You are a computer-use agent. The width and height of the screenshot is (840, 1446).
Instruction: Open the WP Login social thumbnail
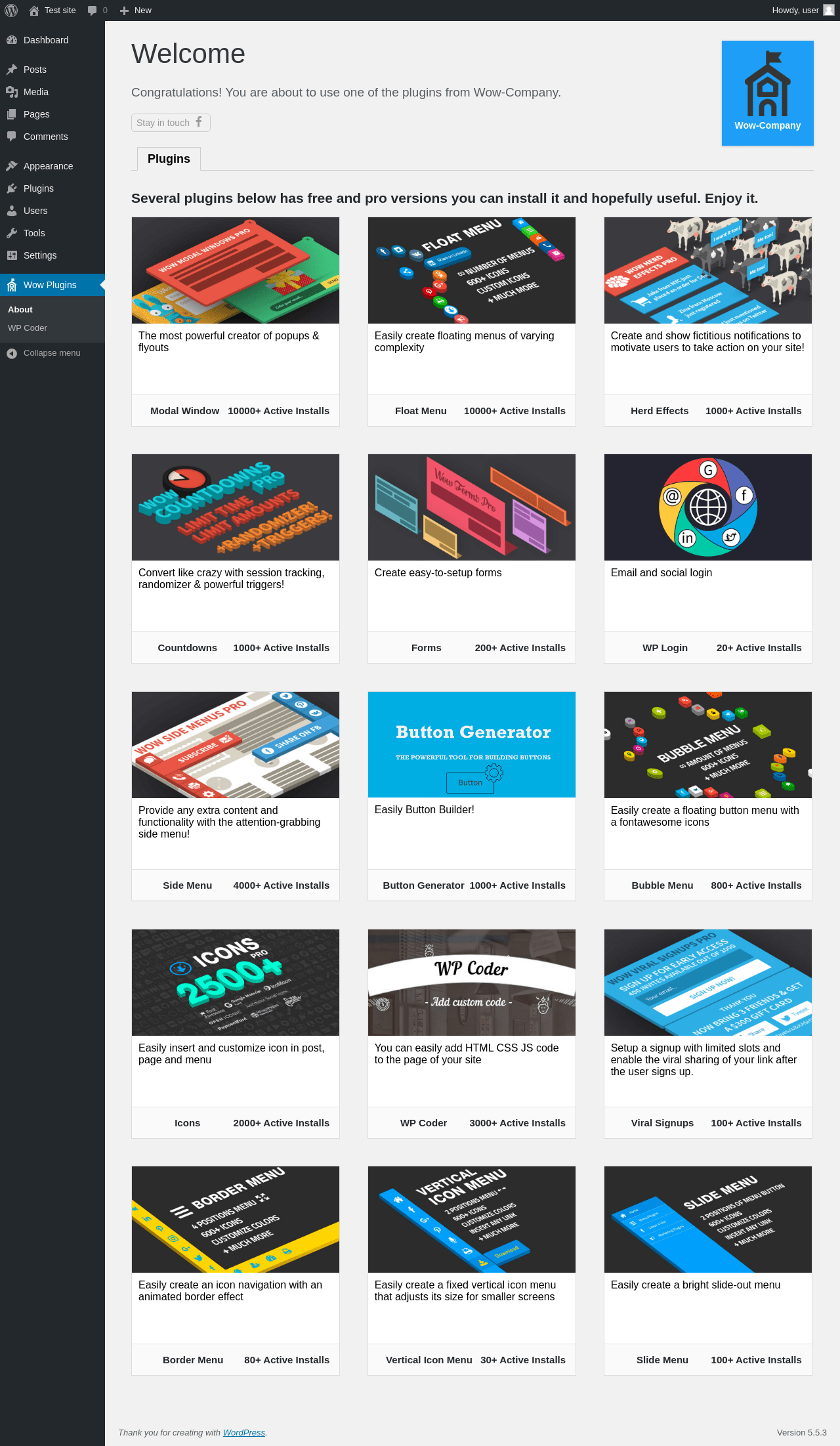tap(708, 507)
